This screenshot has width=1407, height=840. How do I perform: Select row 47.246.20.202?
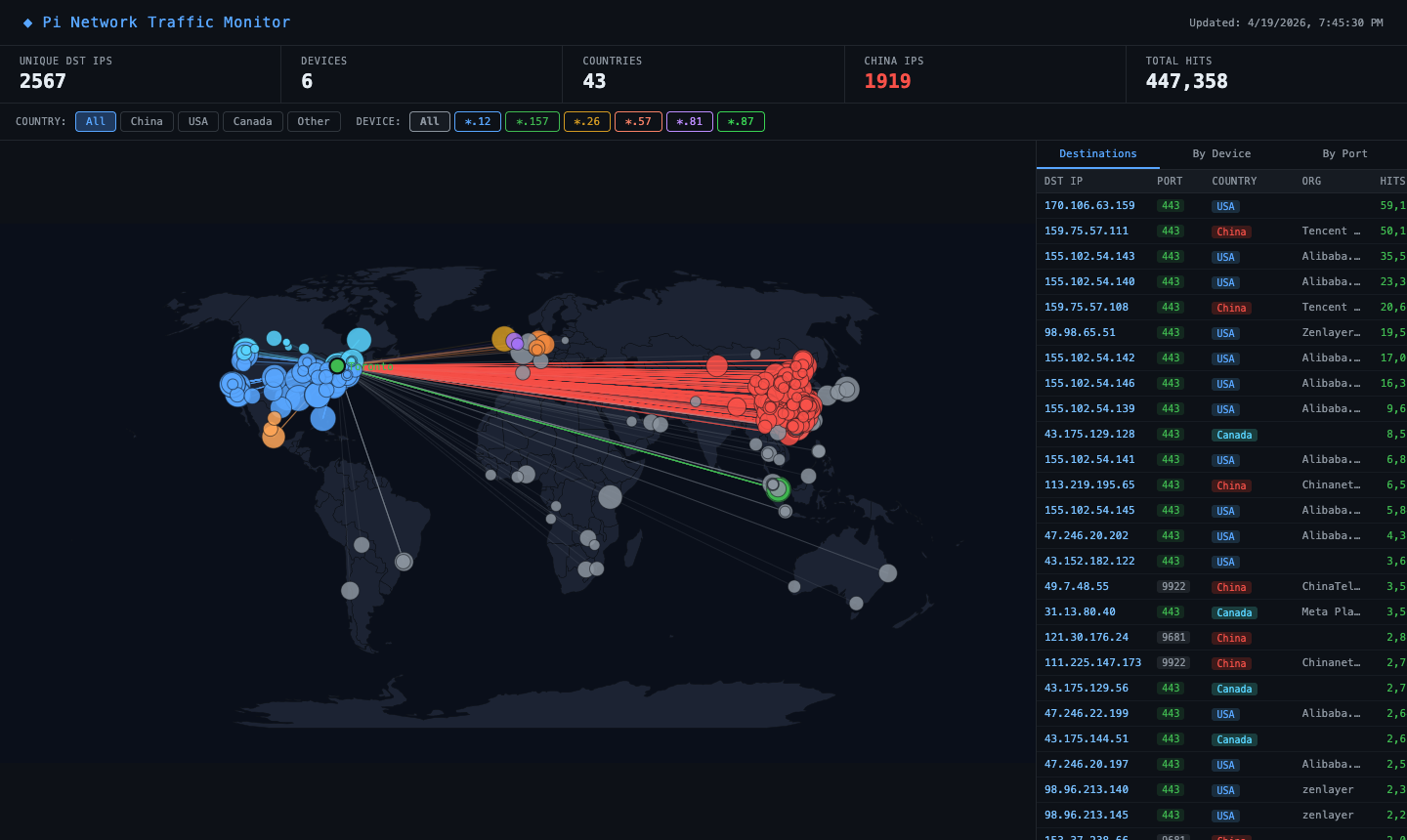1221,536
